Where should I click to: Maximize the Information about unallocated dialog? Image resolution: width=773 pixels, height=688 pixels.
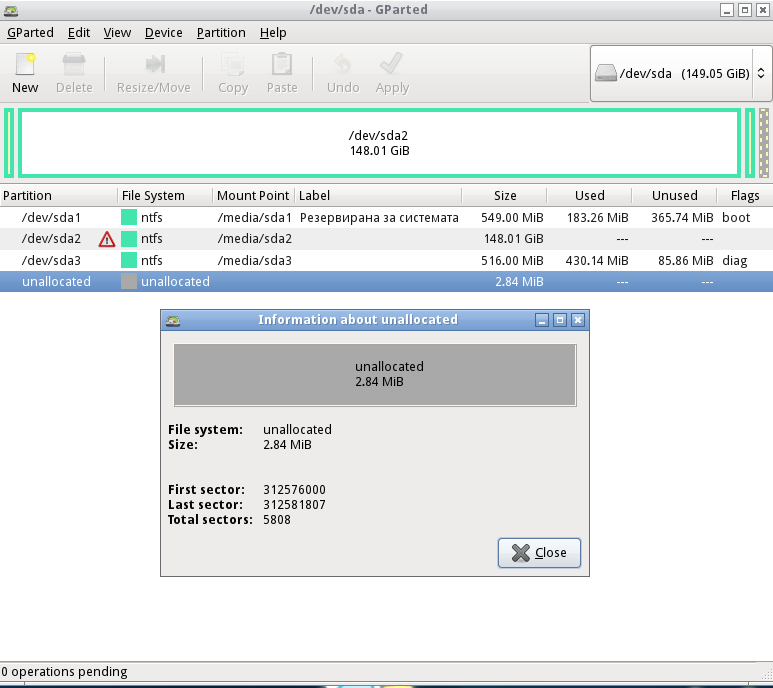(560, 320)
